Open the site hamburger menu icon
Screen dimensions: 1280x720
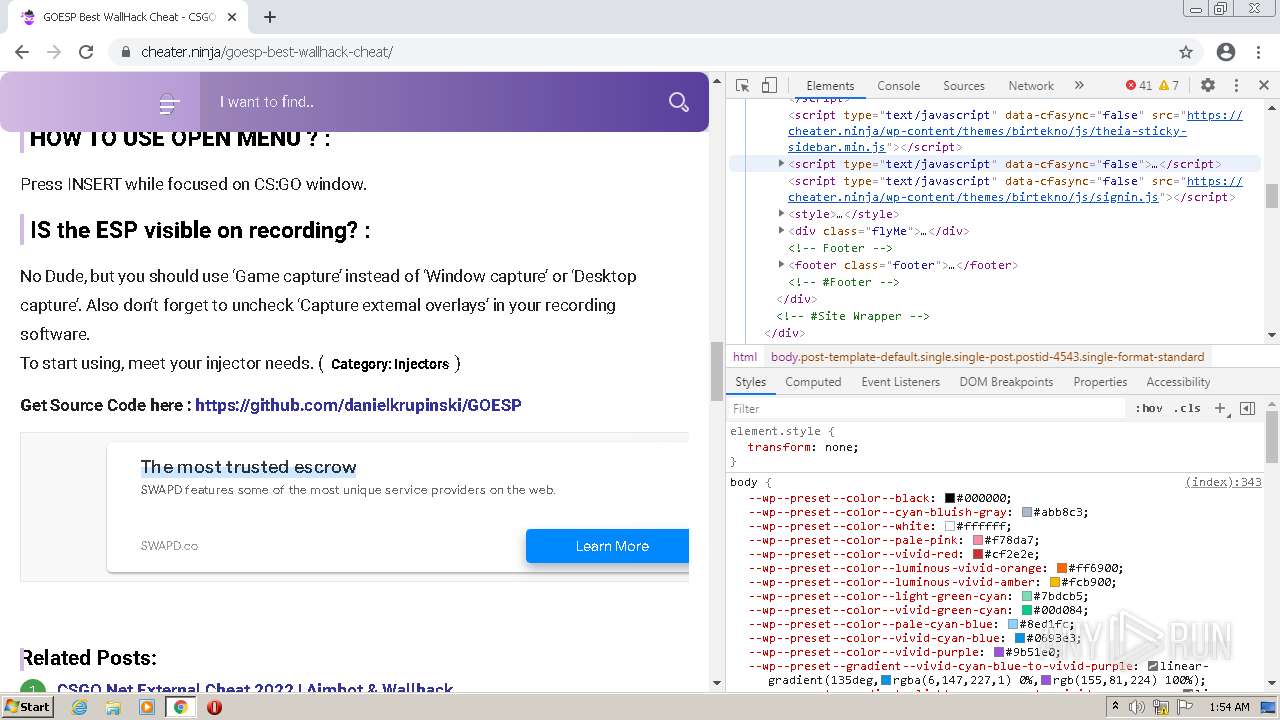click(169, 103)
